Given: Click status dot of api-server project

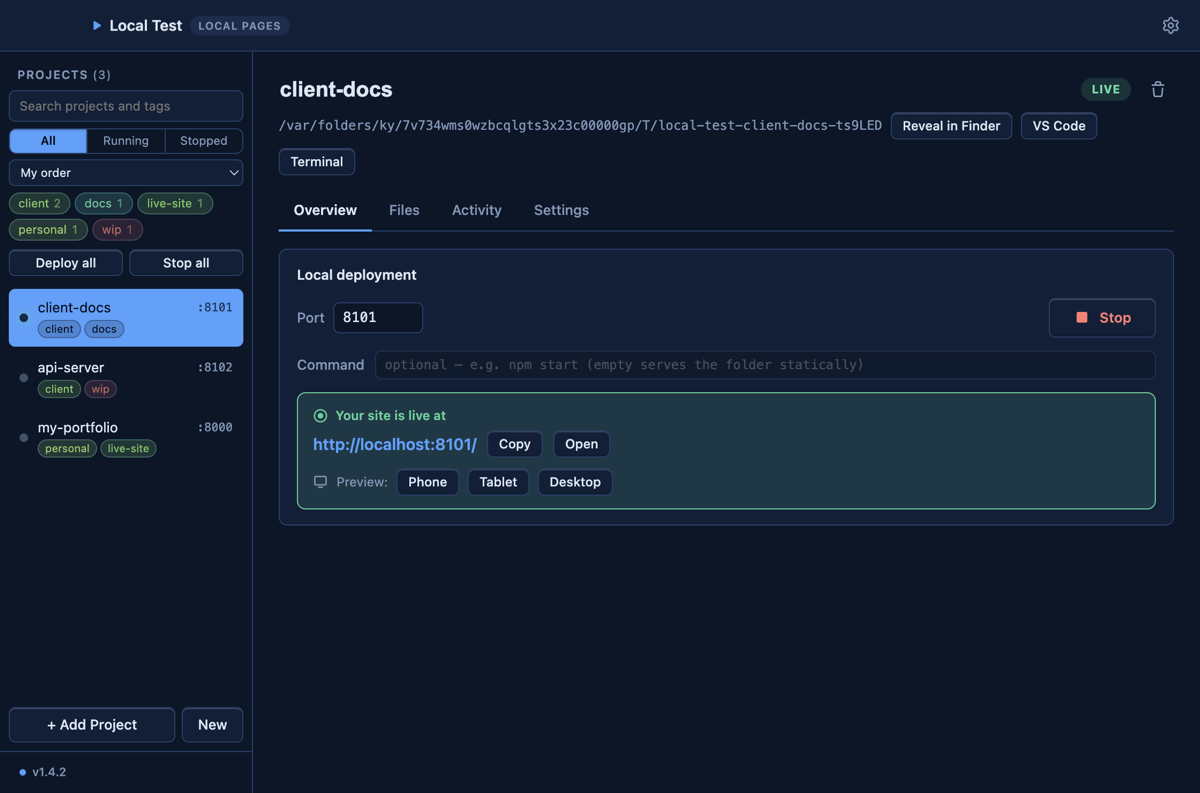Looking at the screenshot, I should 24,378.
